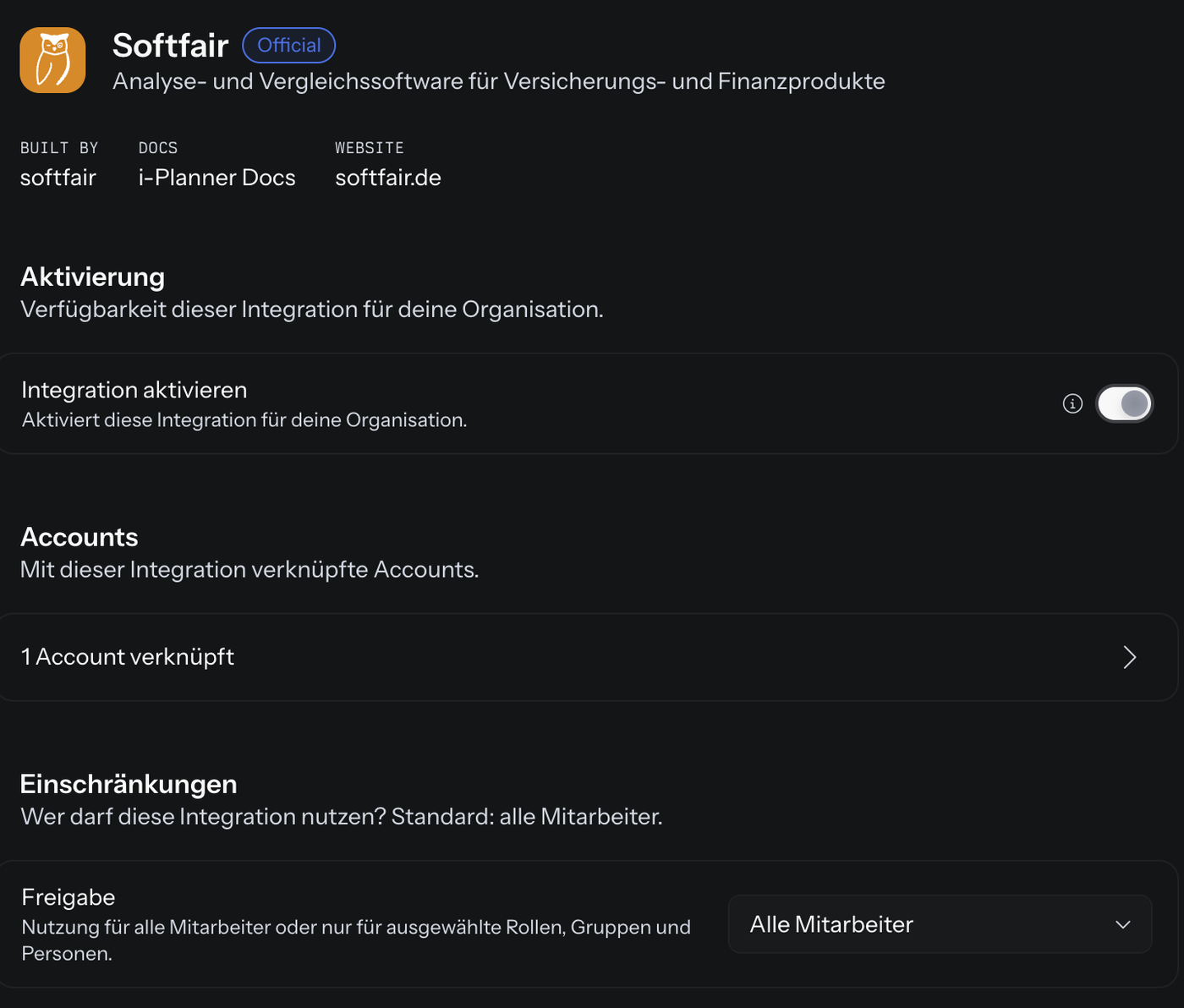Click the Aktivierung section heading
This screenshot has height=1008, width=1184.
point(93,277)
